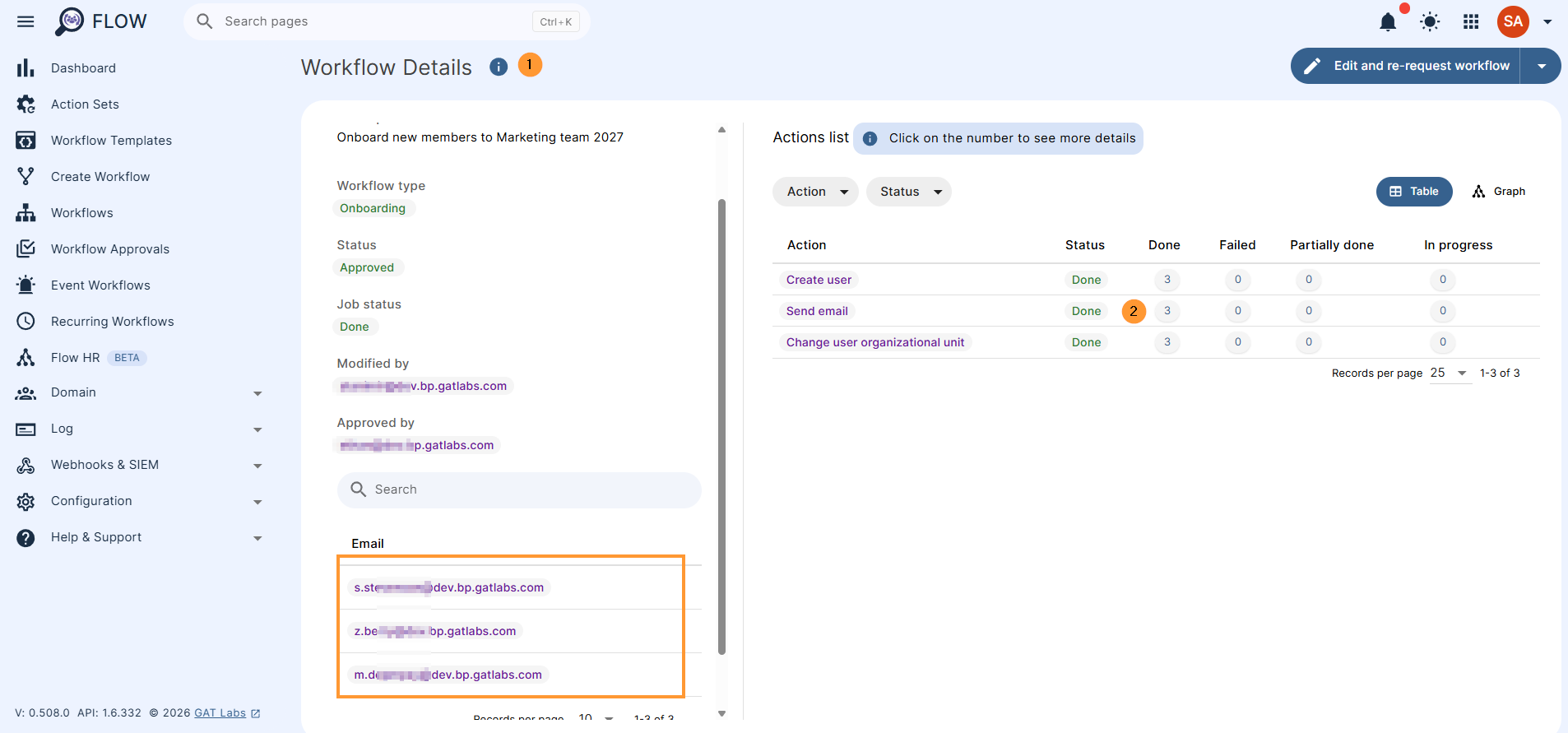
Task: Click the Workflow Details info icon
Action: (x=499, y=67)
